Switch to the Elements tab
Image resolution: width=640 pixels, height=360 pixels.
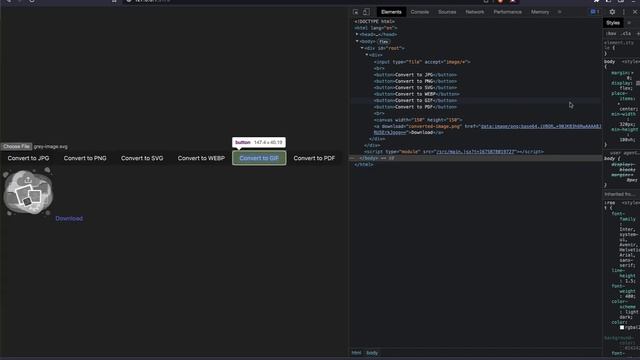(391, 12)
